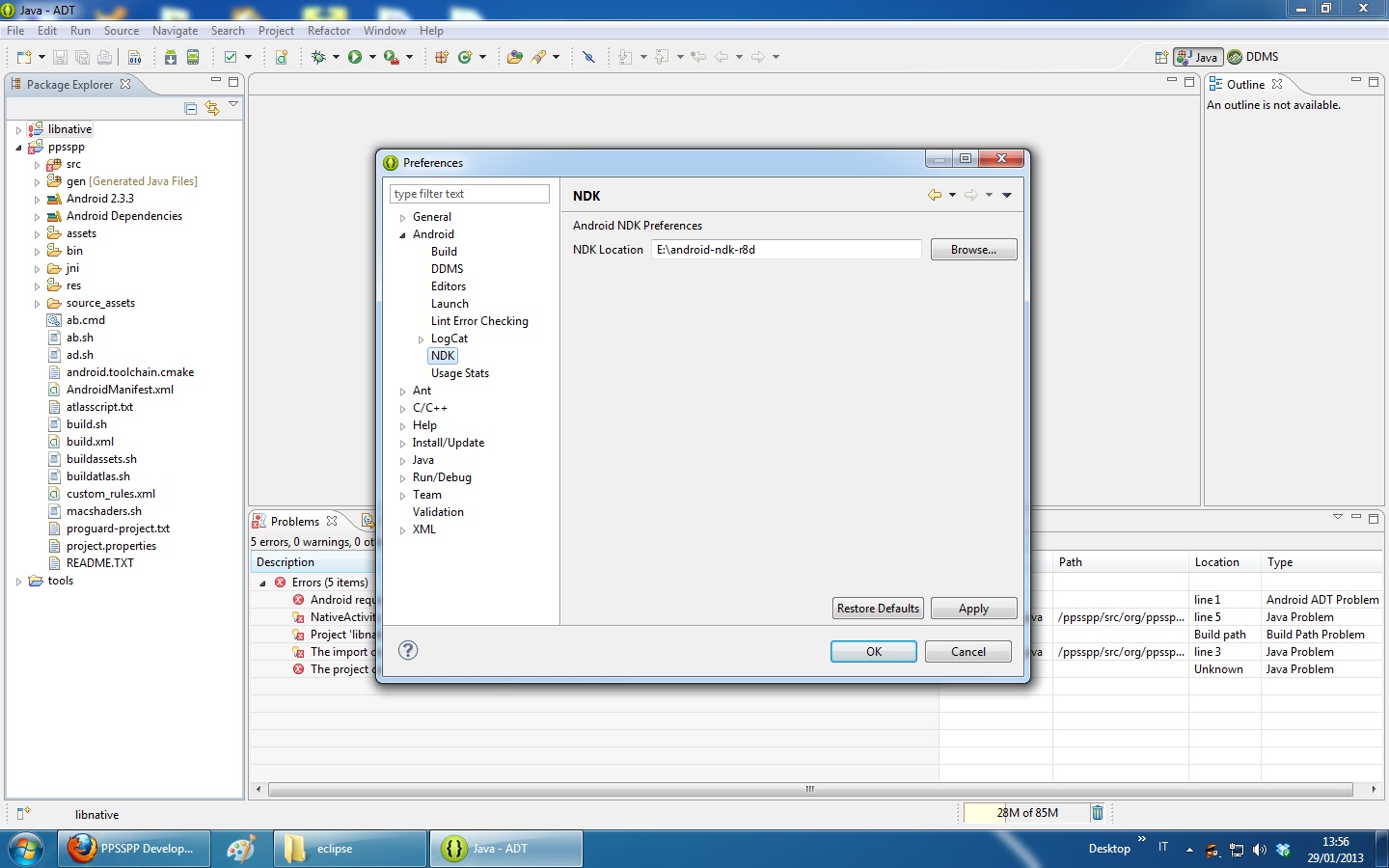Click the Open Type toolbar icon
The width and height of the screenshot is (1389, 868).
pyautogui.click(x=515, y=57)
